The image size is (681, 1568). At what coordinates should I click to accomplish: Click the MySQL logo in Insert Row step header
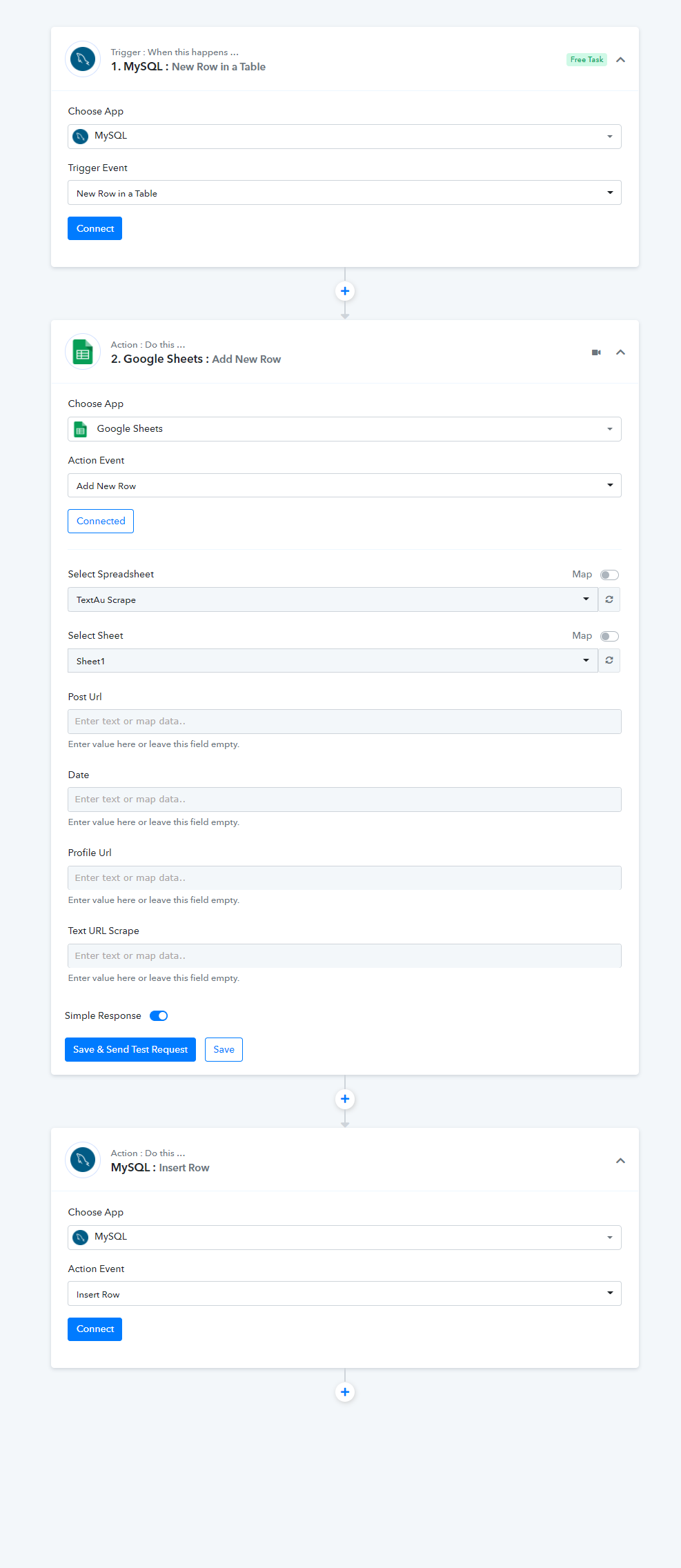(83, 1160)
